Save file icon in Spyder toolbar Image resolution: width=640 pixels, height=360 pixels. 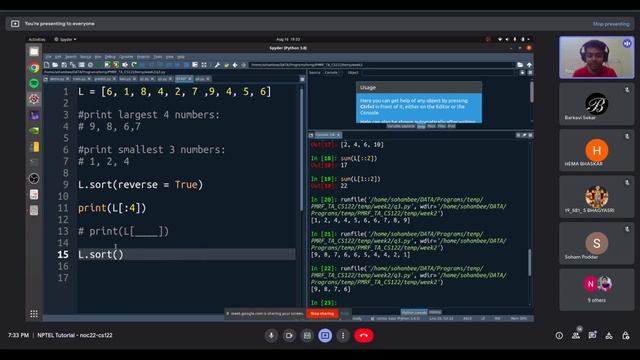click(64, 65)
